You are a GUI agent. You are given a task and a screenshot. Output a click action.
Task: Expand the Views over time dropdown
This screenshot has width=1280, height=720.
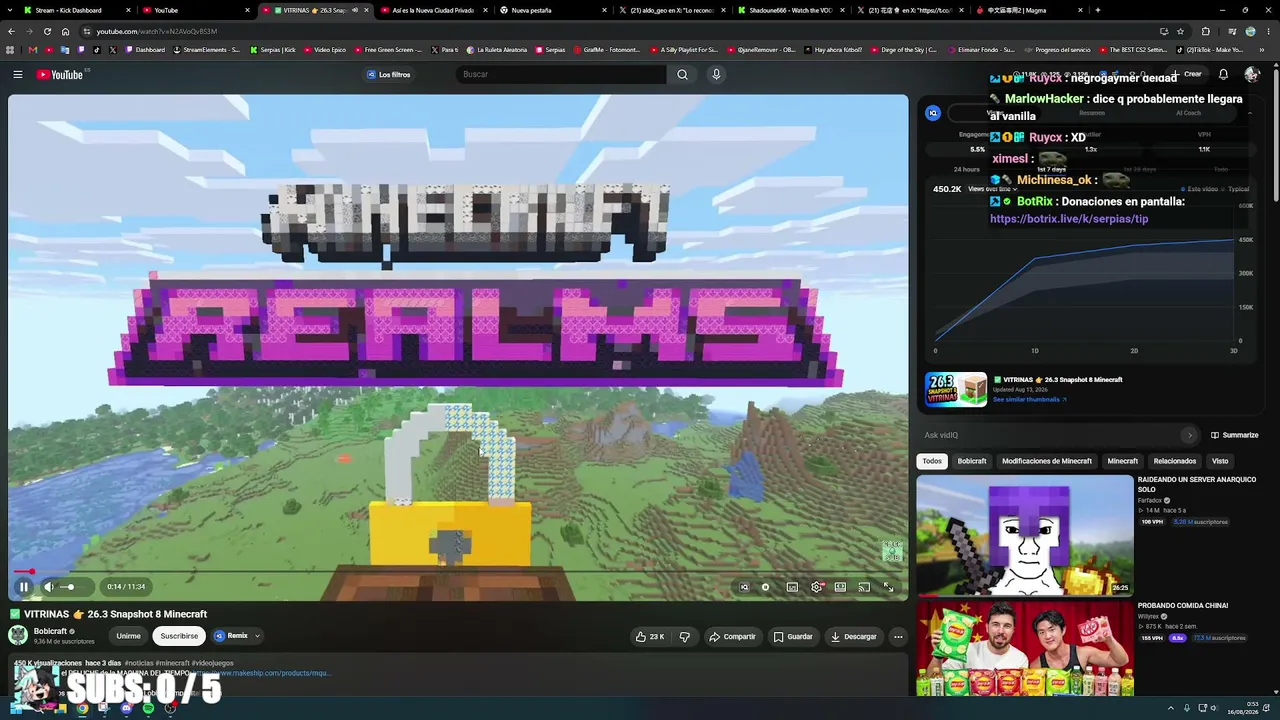coord(993,189)
